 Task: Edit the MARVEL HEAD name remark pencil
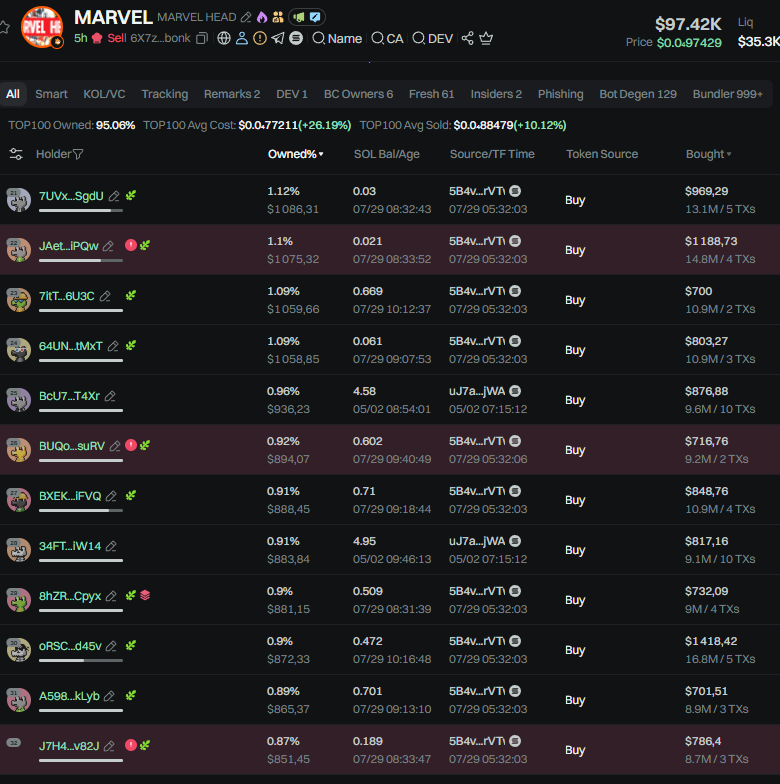click(x=246, y=18)
